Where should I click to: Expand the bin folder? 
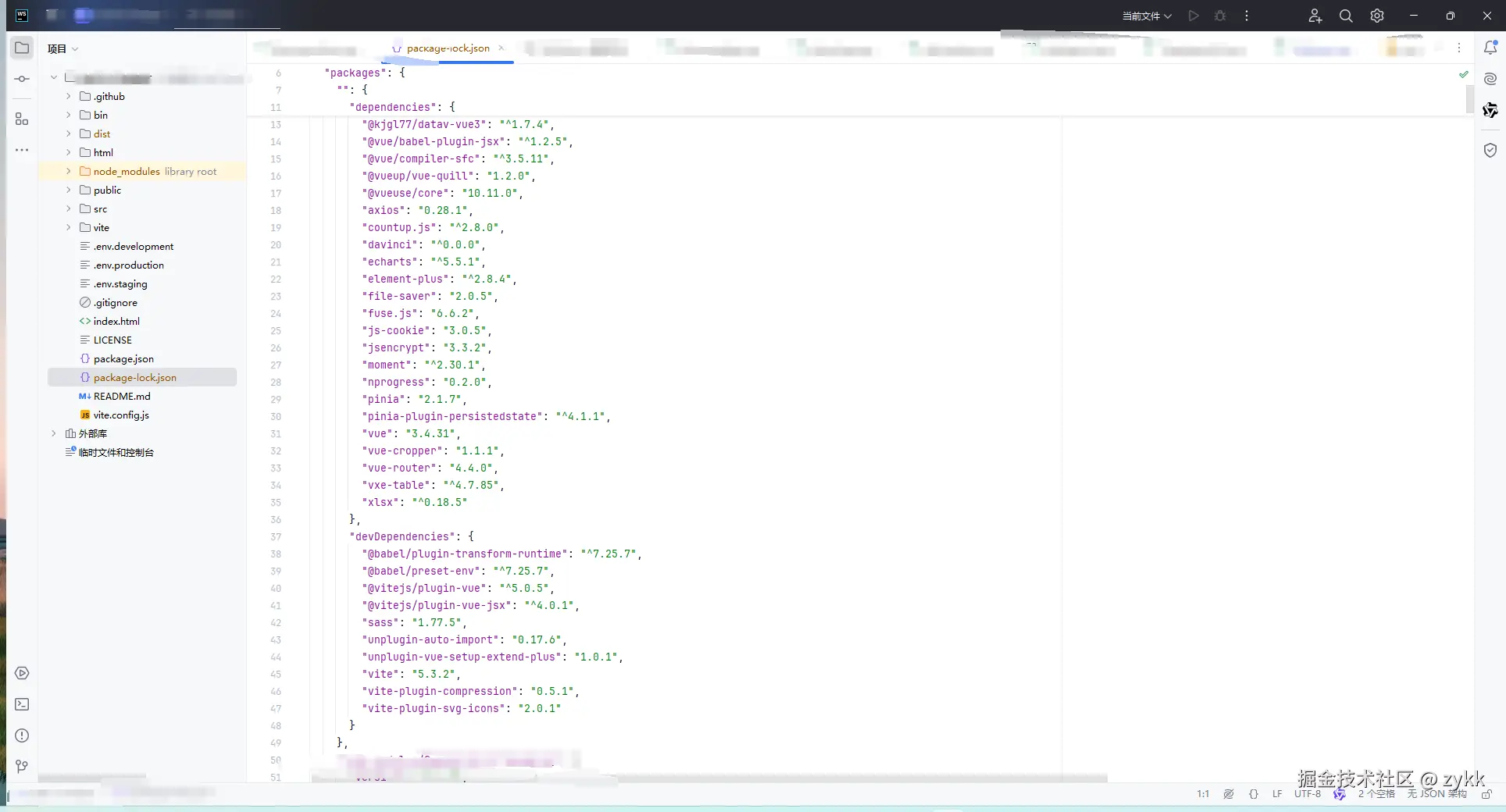[x=69, y=116]
